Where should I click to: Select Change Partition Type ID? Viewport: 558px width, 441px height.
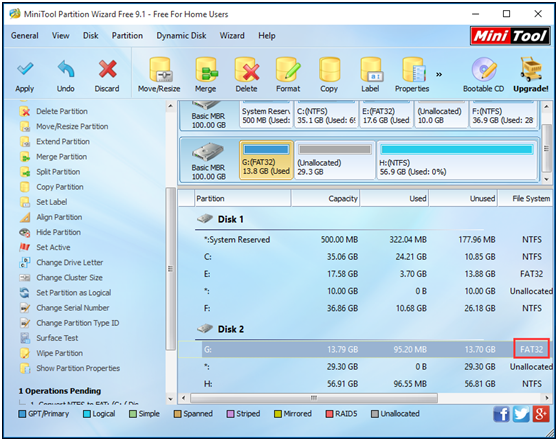[78, 323]
